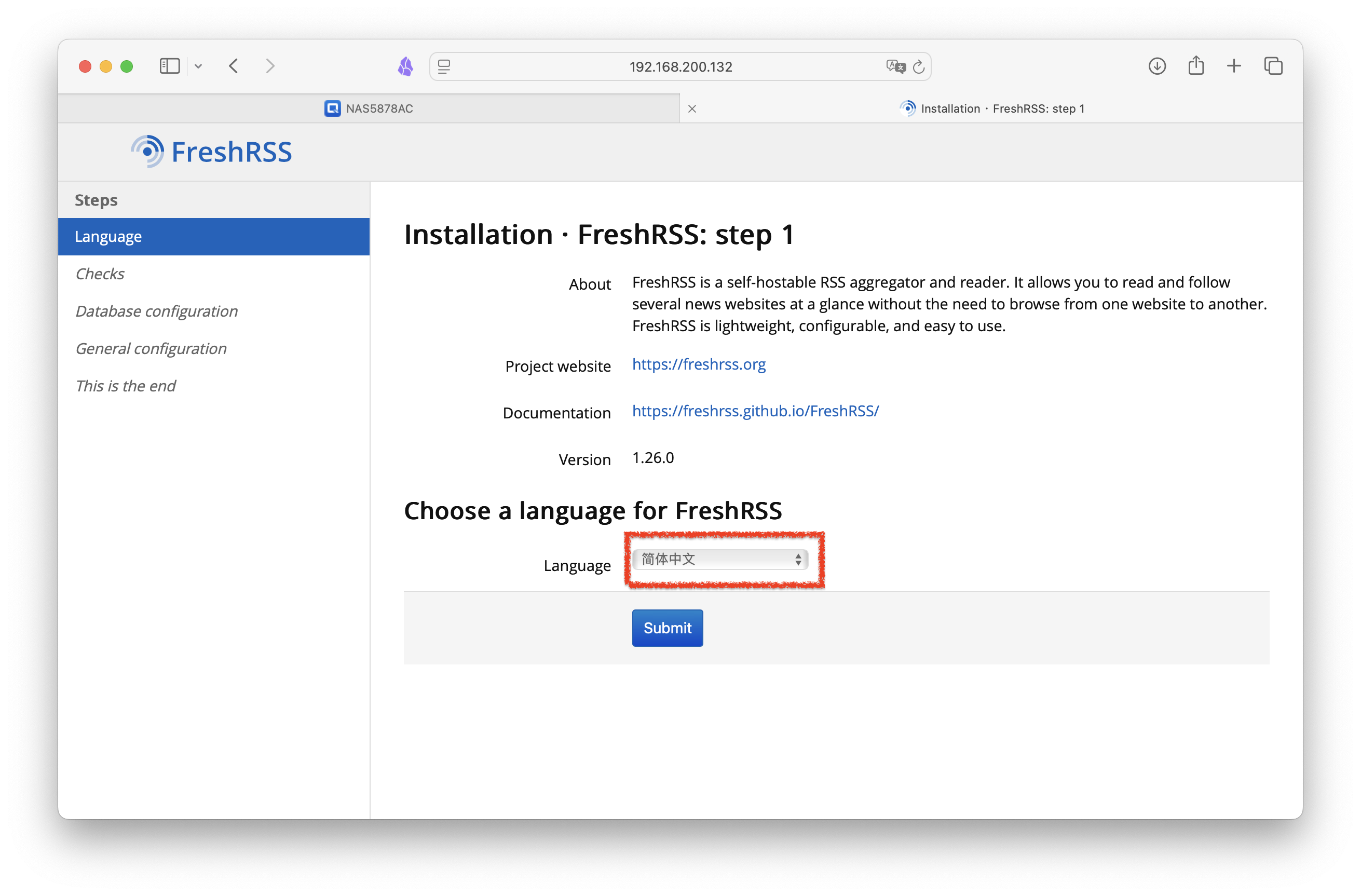This screenshot has height=896, width=1361.
Task: Select the Language step in the sidebar
Action: coord(214,237)
